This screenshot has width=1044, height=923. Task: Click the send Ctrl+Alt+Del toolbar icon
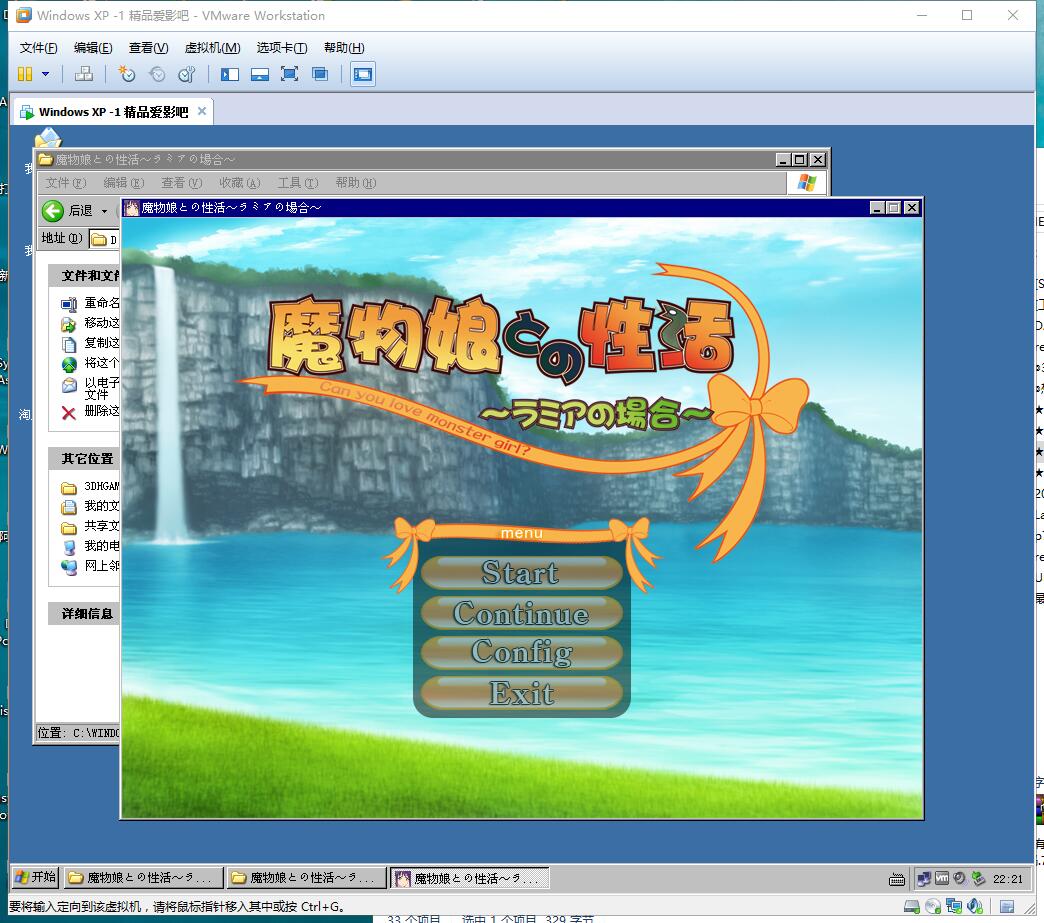tap(84, 74)
